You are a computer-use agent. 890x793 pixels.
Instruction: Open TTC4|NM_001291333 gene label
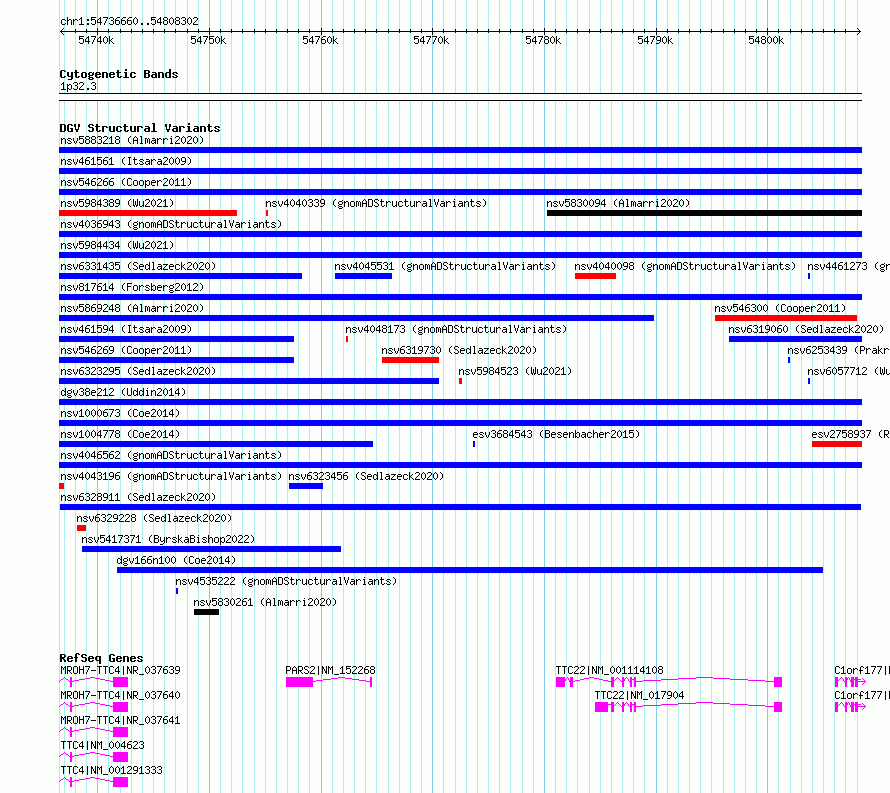pyautogui.click(x=111, y=770)
